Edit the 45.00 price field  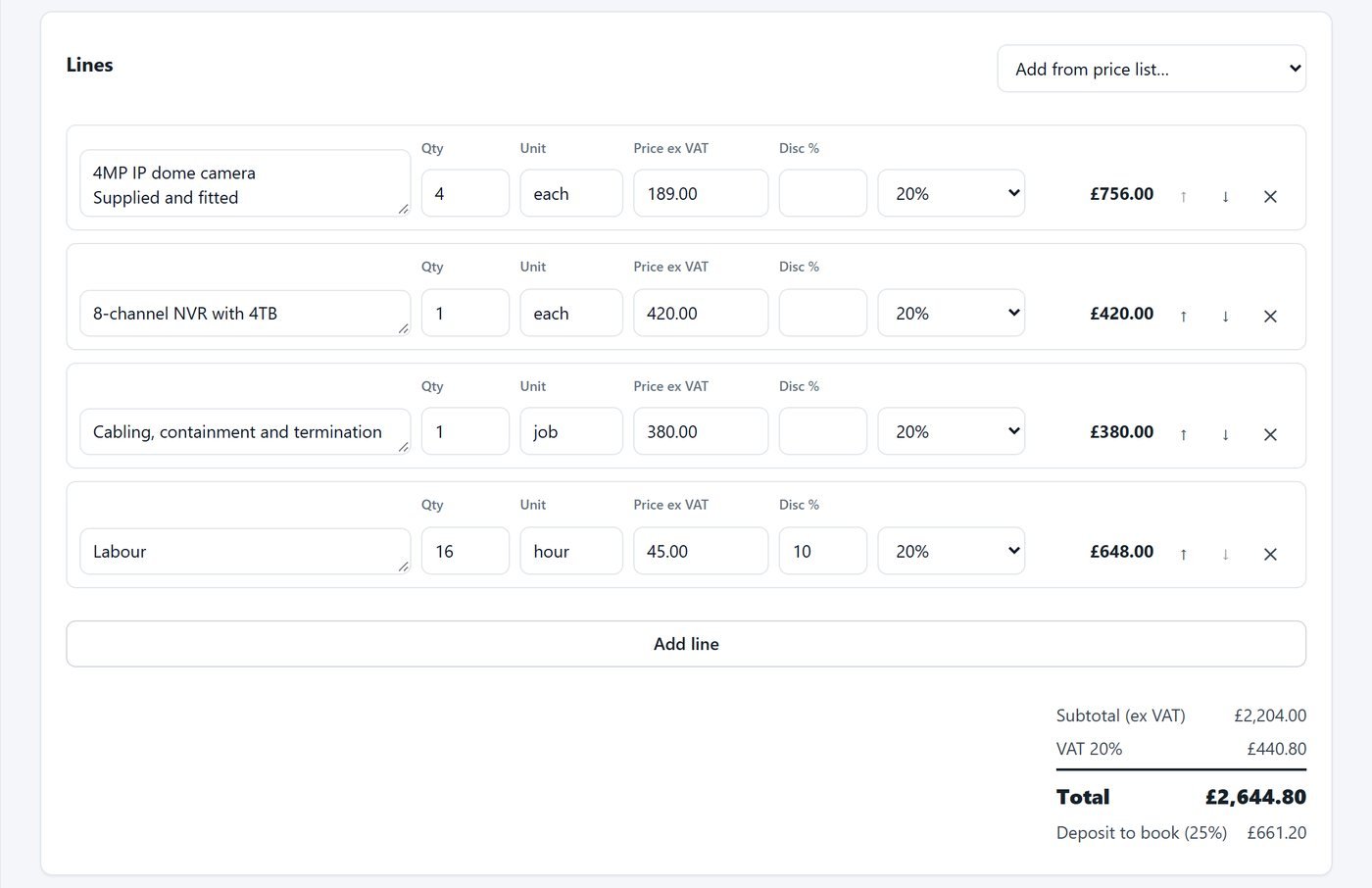click(x=701, y=551)
